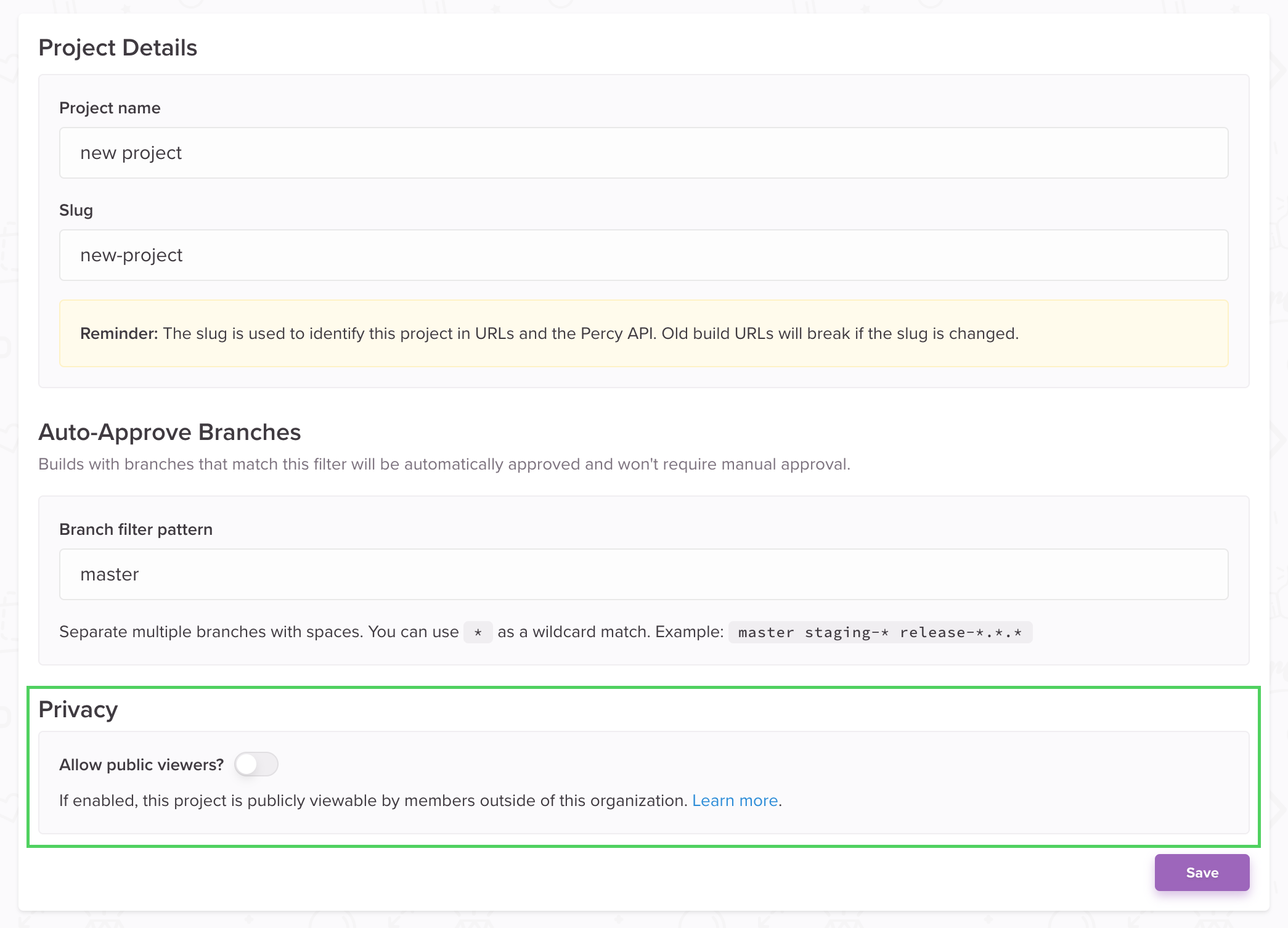Click the Branch filter pattern label
The image size is (1288, 928).
pyautogui.click(x=136, y=529)
